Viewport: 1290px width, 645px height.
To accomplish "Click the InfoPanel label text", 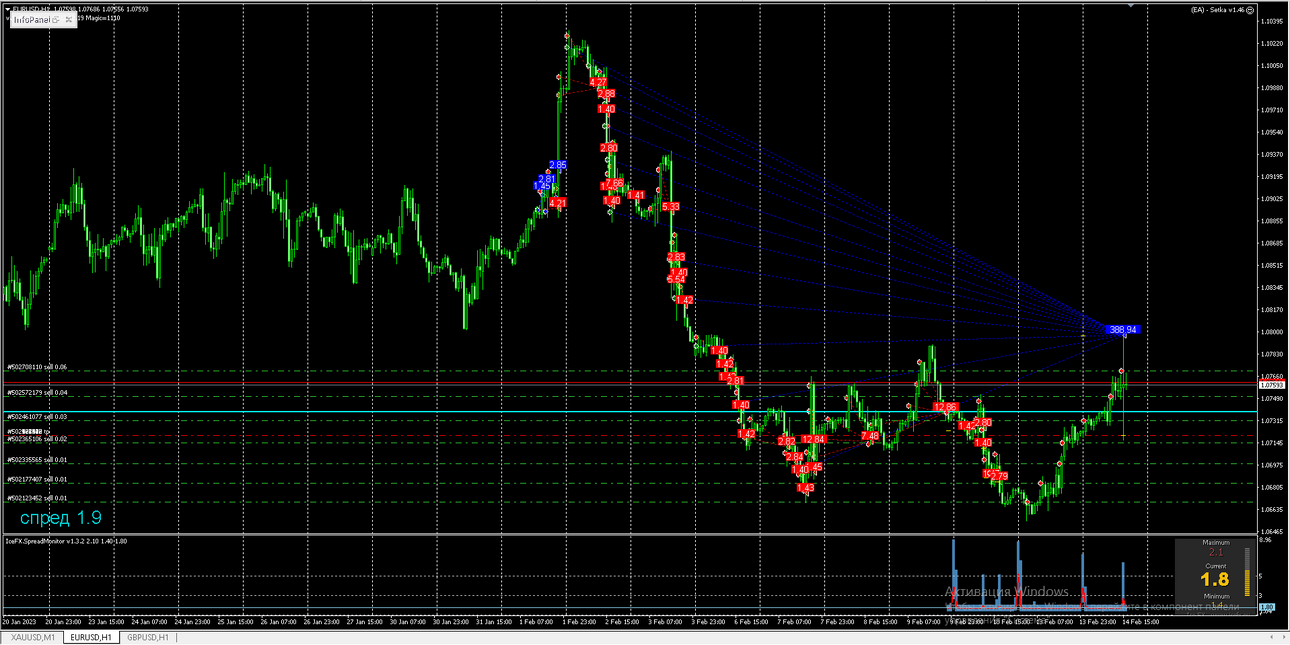I will tap(32, 19).
